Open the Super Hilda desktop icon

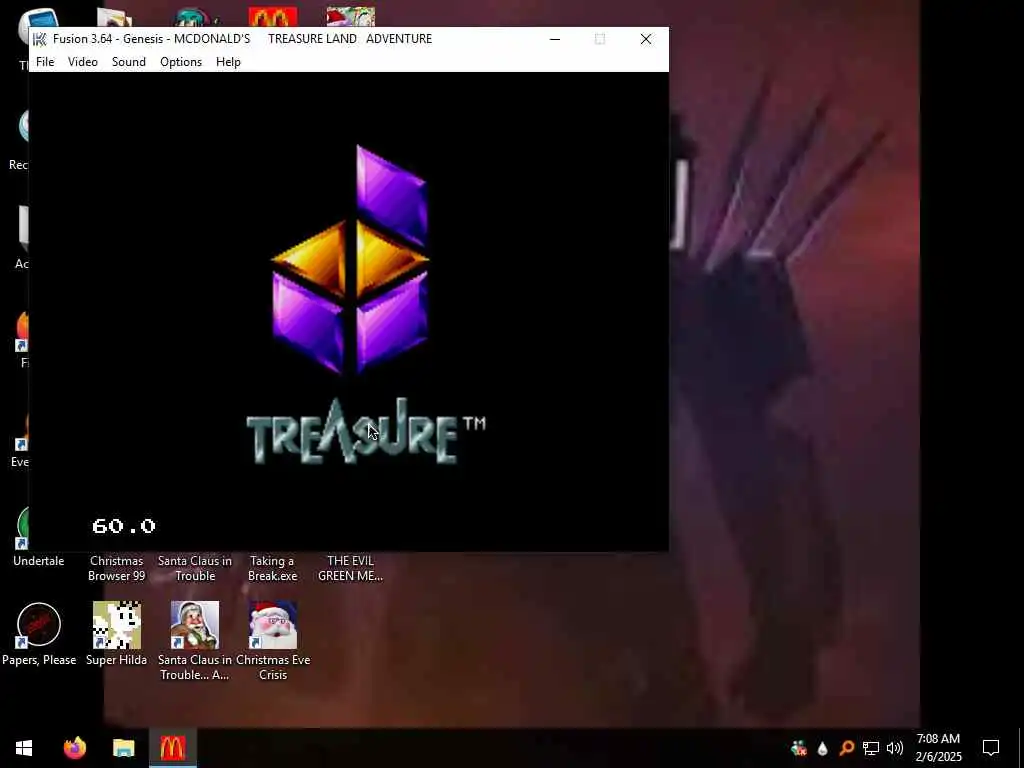pyautogui.click(x=117, y=625)
